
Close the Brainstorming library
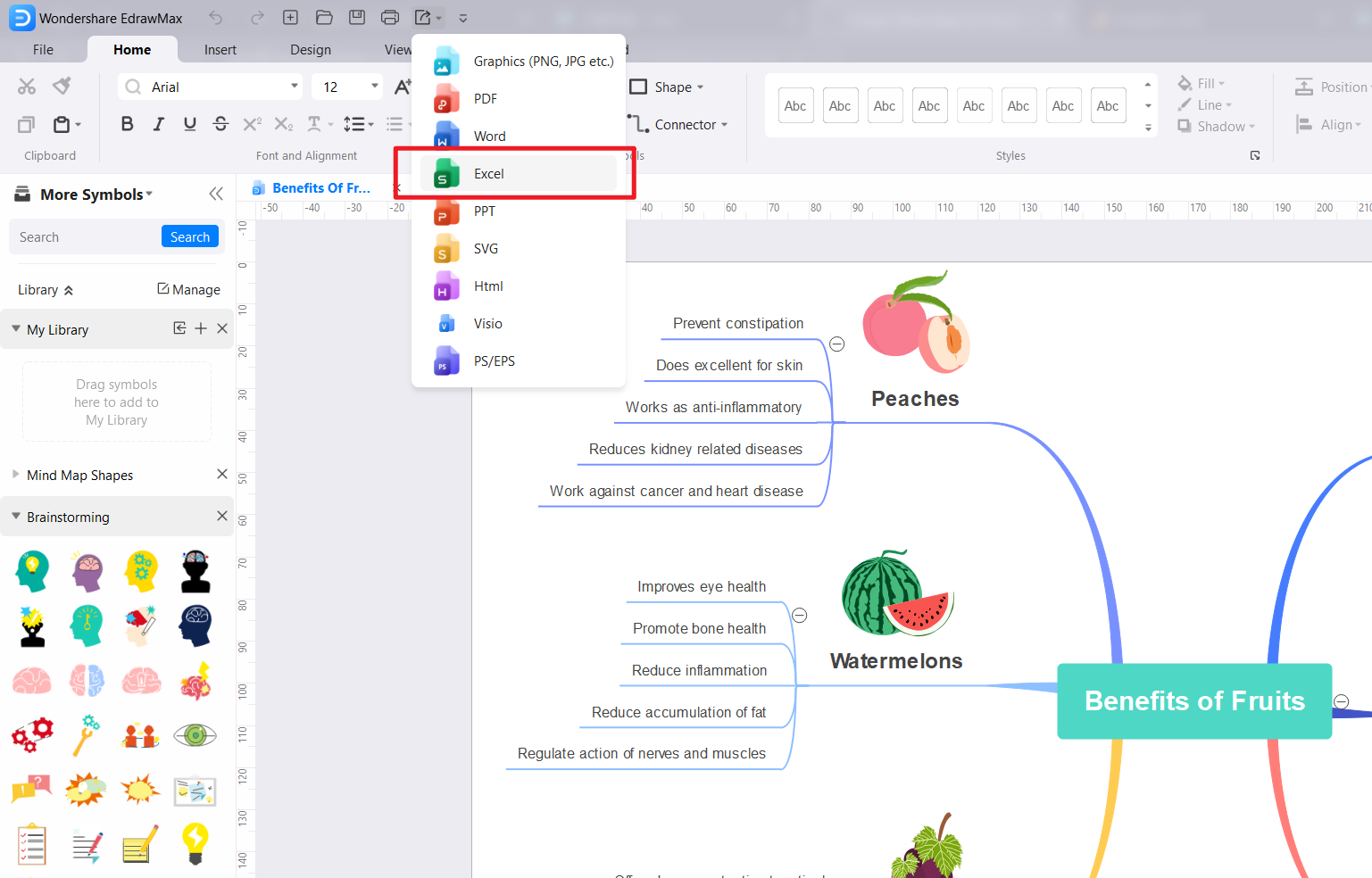[x=222, y=516]
